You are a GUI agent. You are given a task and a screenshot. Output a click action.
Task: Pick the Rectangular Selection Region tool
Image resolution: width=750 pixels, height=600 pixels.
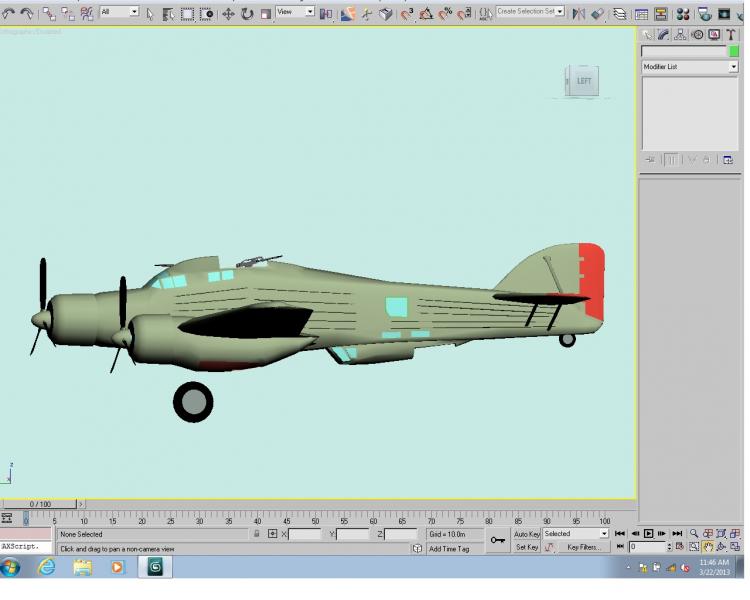point(187,14)
